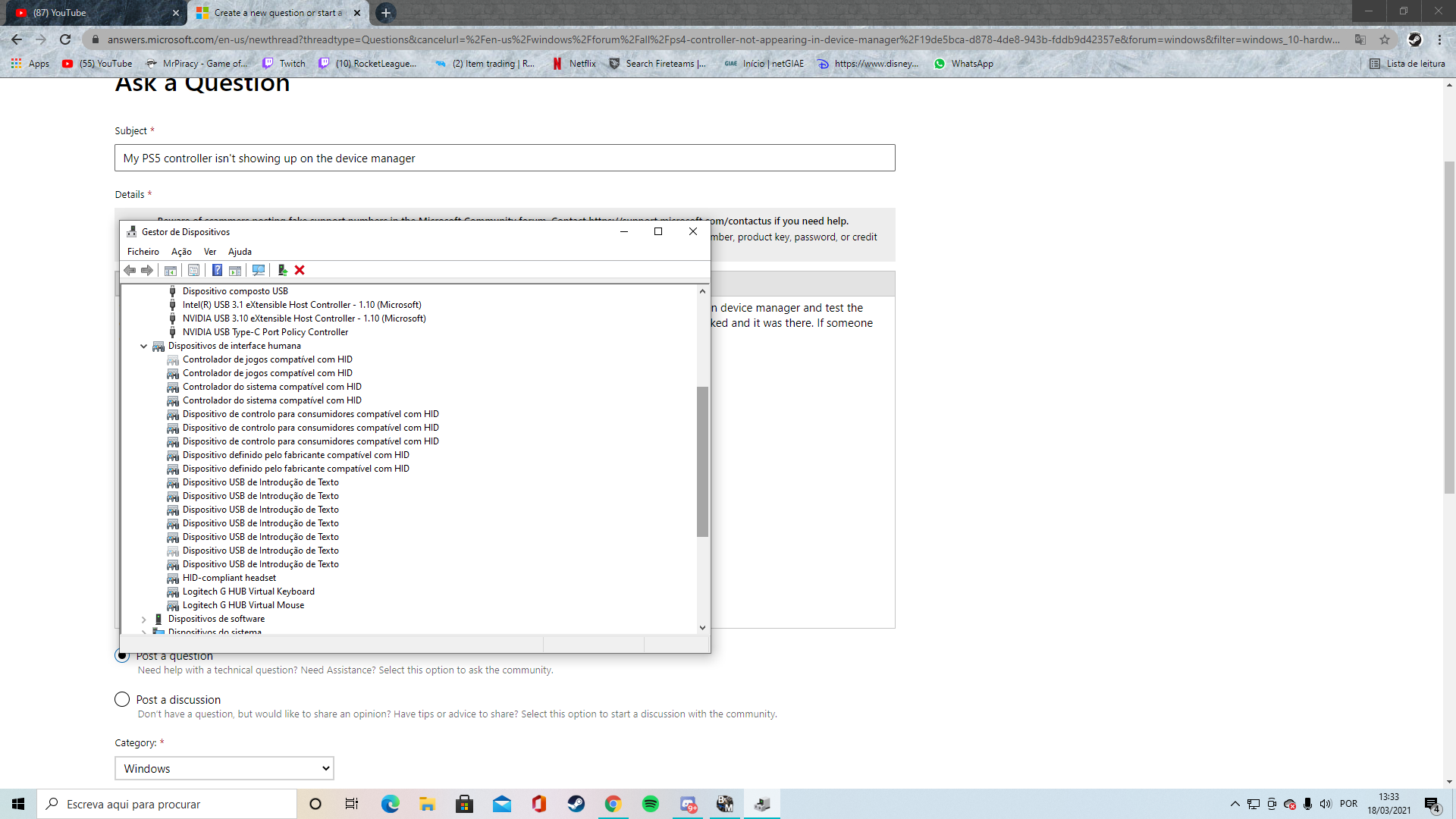Click the Subject text field
1456x819 pixels.
point(504,158)
